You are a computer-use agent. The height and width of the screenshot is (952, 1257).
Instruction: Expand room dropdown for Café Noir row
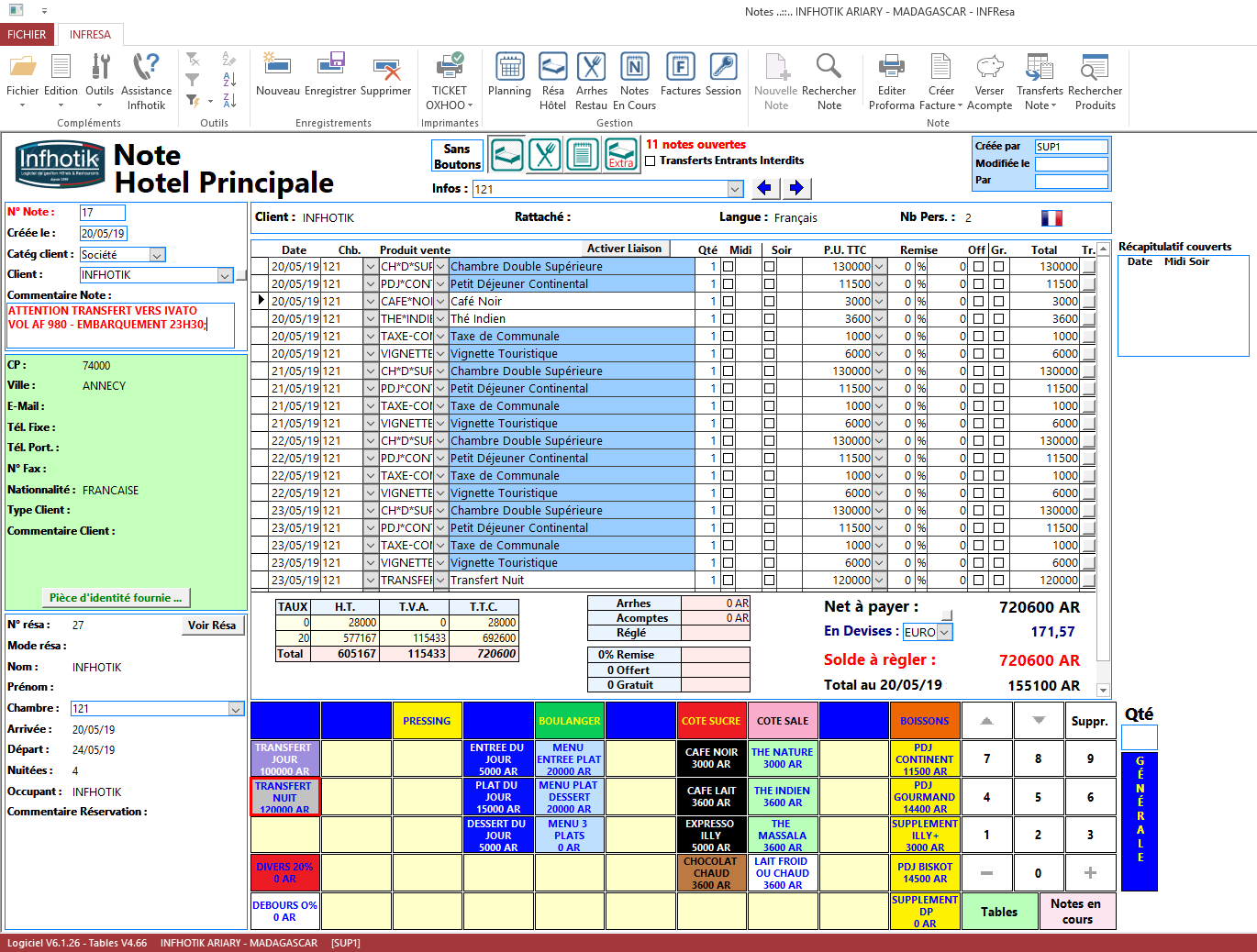tap(371, 301)
